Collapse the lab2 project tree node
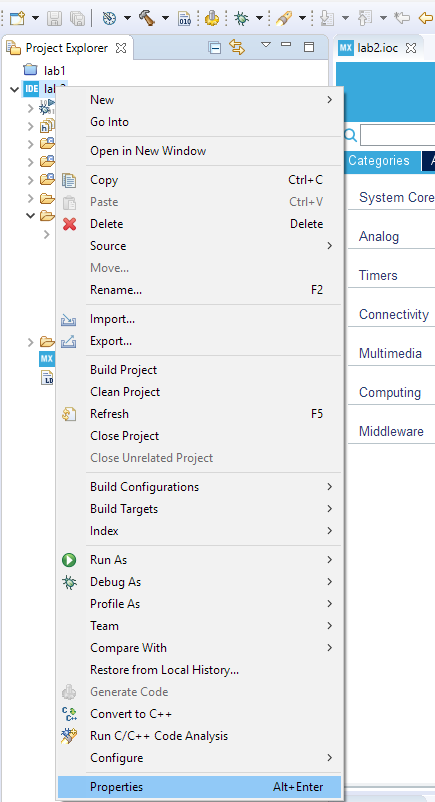The height and width of the screenshot is (802, 435). click(14, 89)
